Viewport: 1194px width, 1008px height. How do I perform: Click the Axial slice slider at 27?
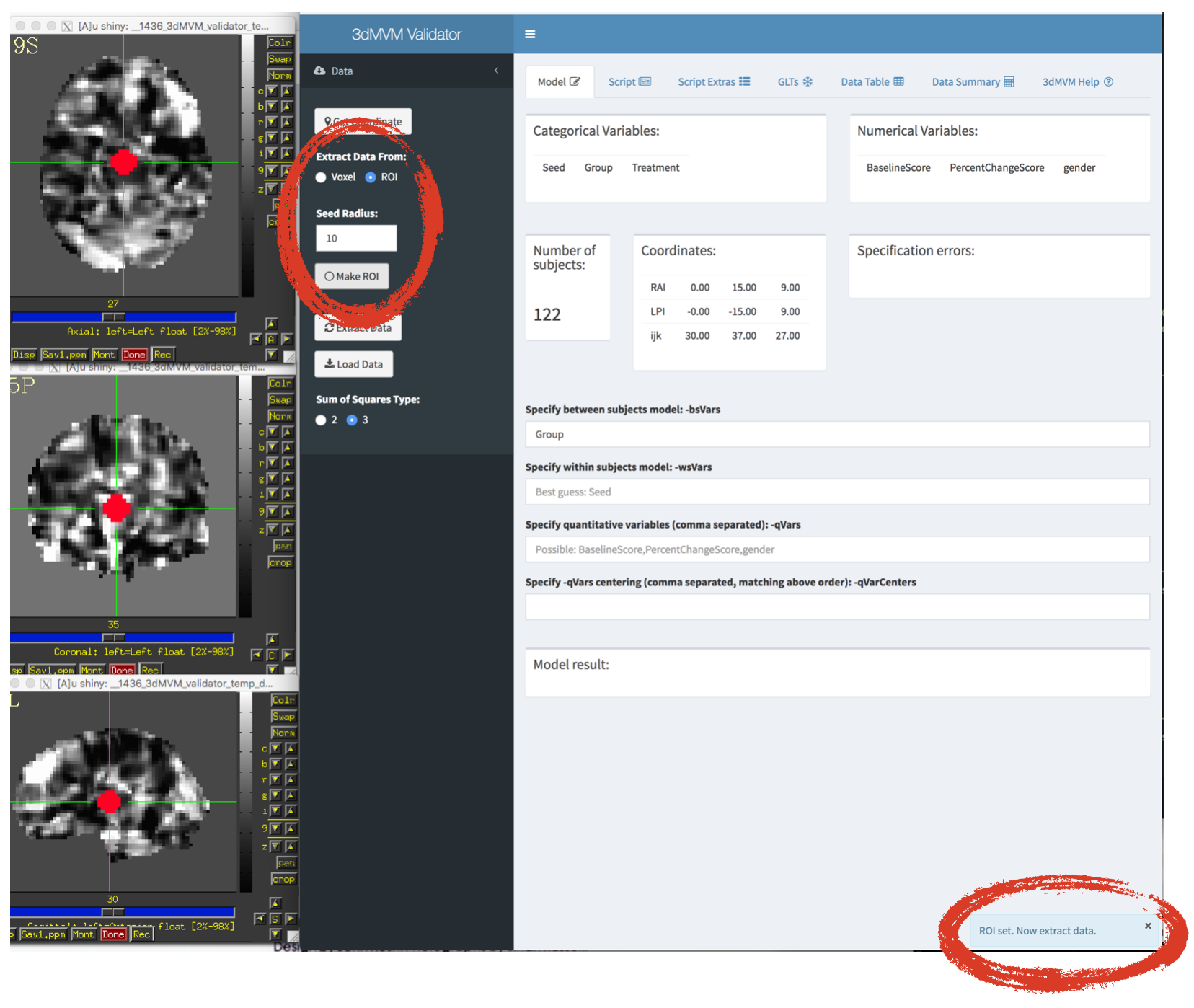(x=113, y=317)
